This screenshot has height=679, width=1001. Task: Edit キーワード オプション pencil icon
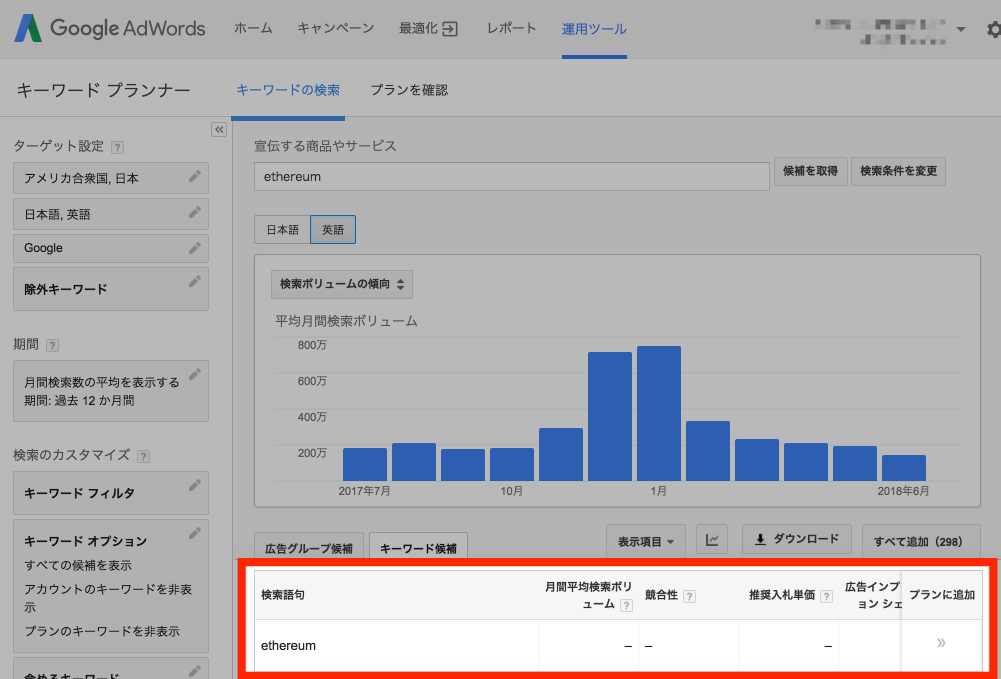(x=195, y=534)
